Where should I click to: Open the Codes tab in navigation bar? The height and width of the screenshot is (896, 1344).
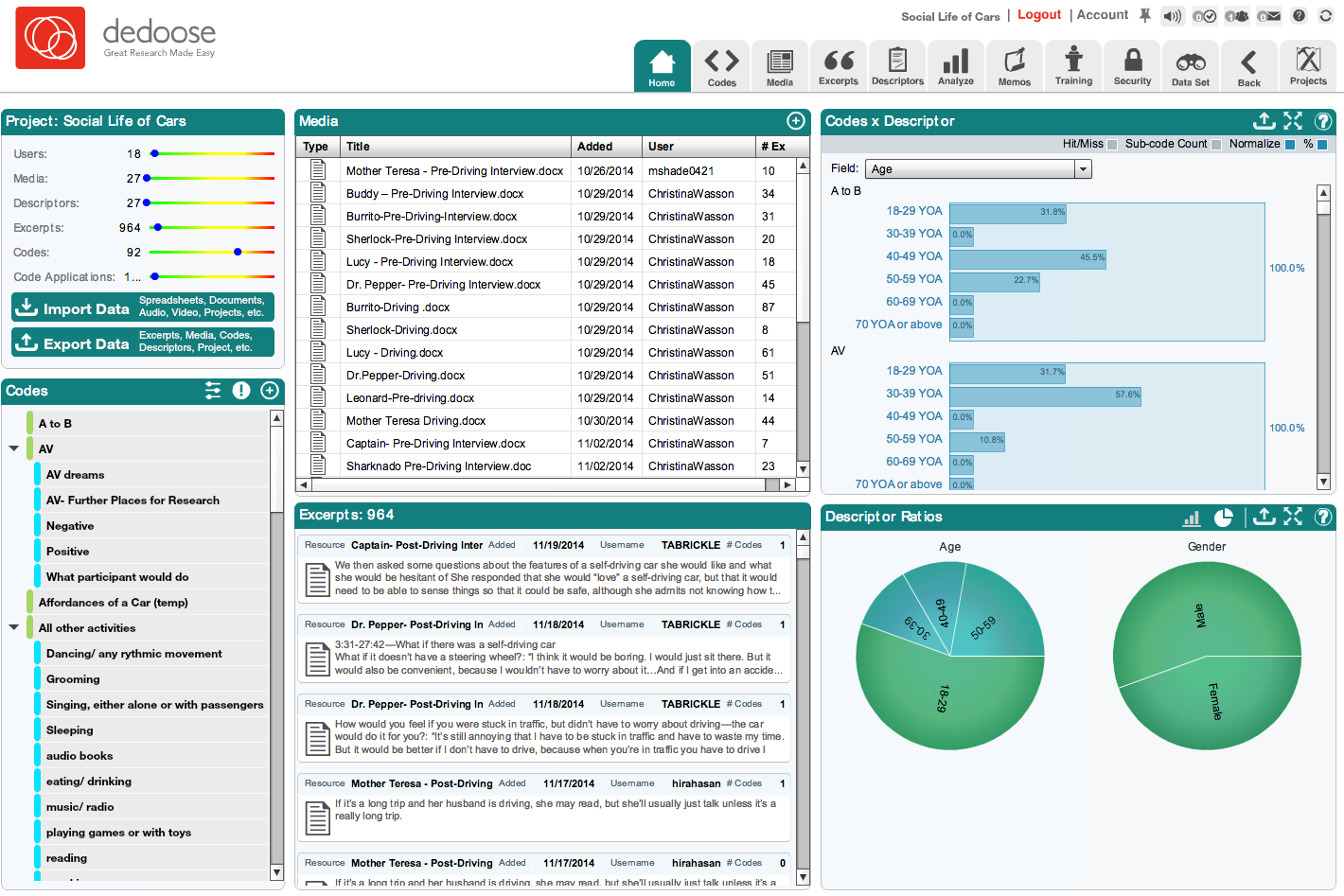[x=721, y=66]
